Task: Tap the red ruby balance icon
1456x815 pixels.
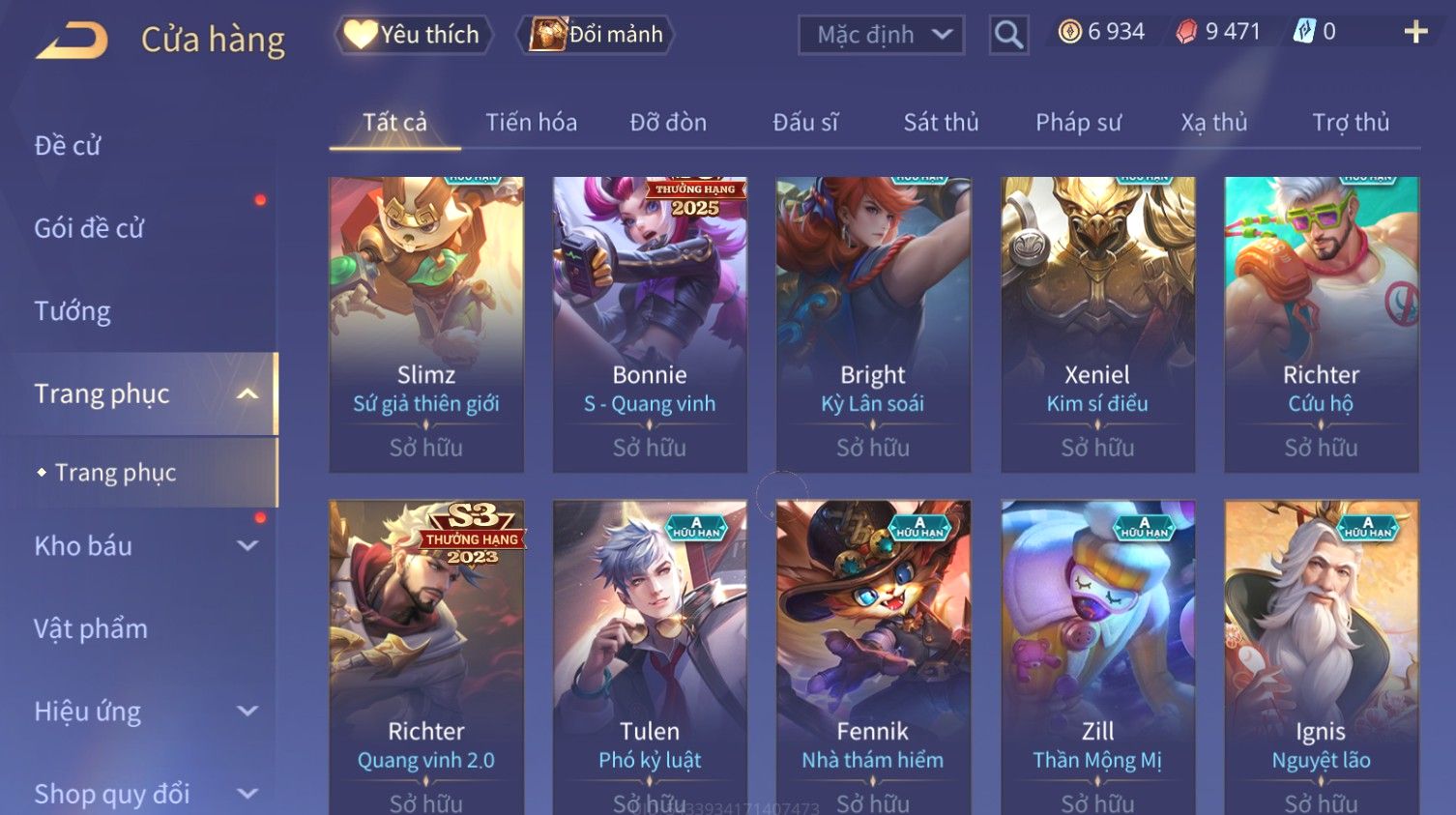Action: tap(1186, 32)
